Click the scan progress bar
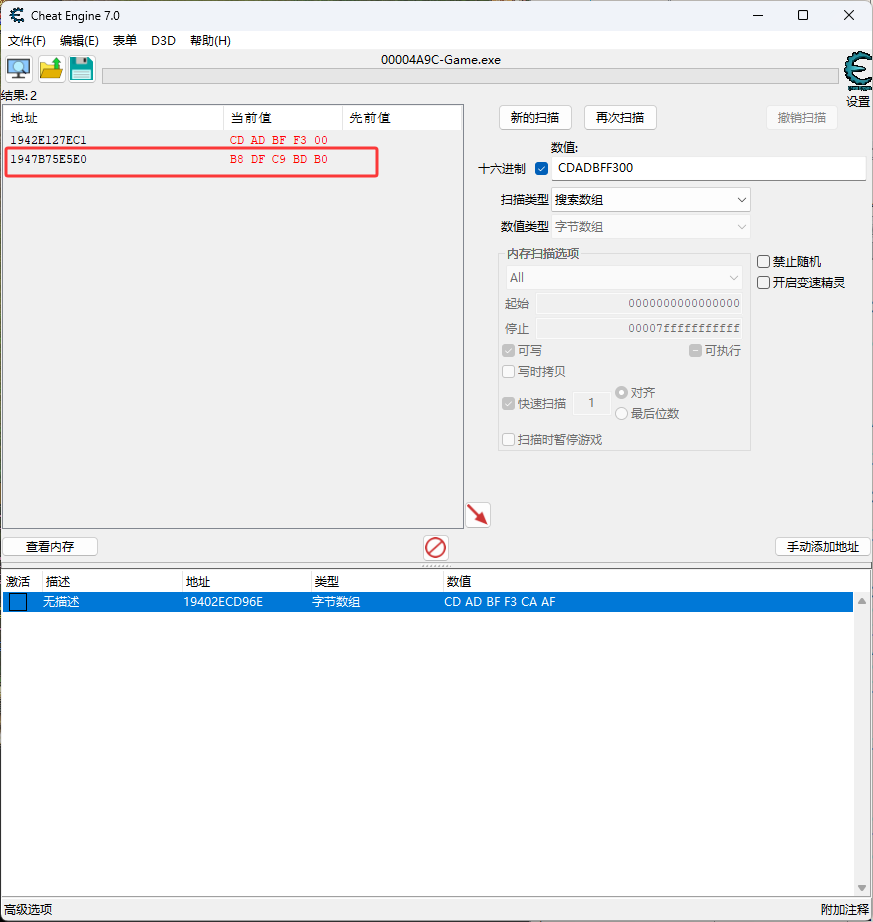The width and height of the screenshot is (873, 922). 470,76
